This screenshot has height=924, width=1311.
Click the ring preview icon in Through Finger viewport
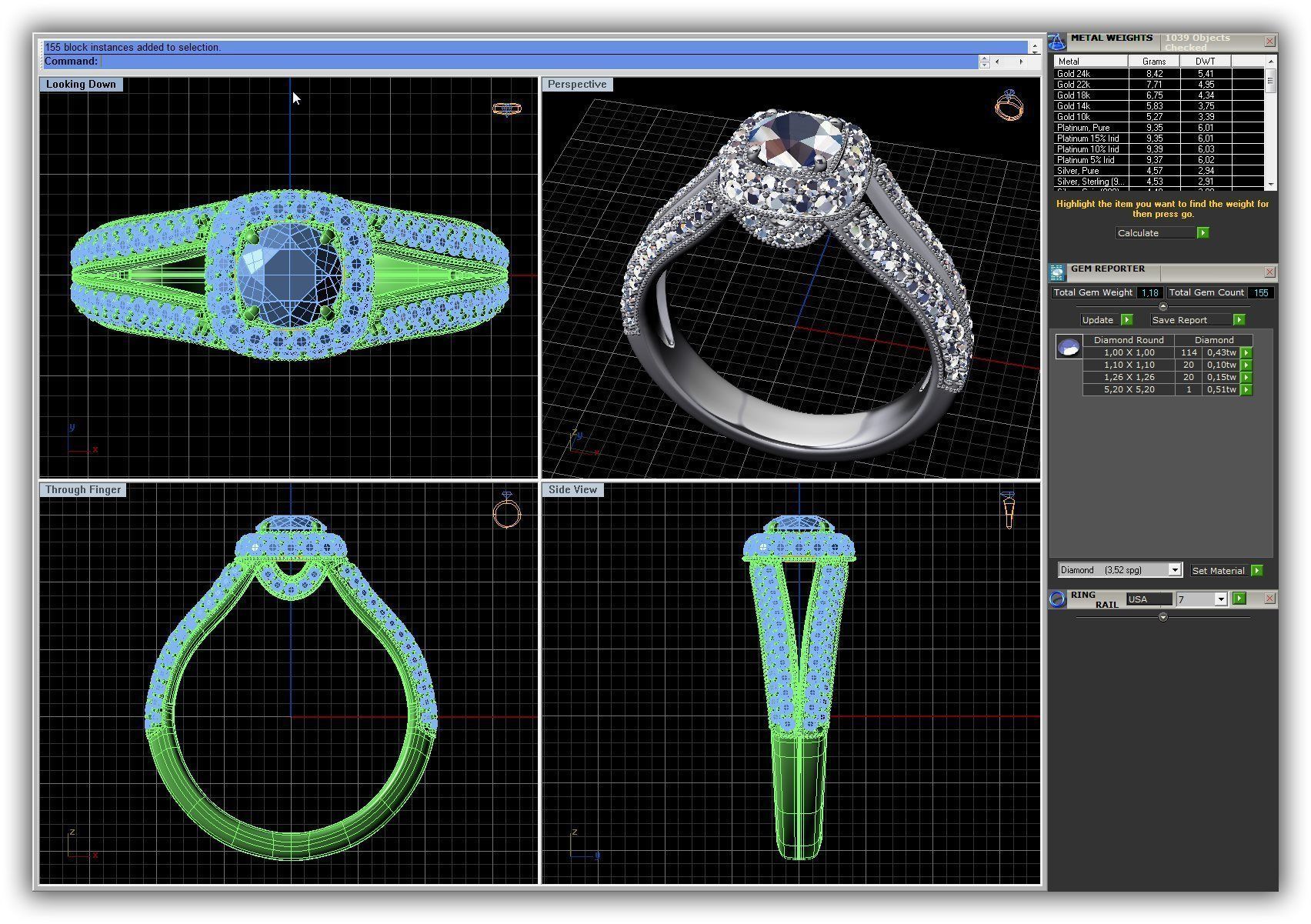click(x=507, y=510)
